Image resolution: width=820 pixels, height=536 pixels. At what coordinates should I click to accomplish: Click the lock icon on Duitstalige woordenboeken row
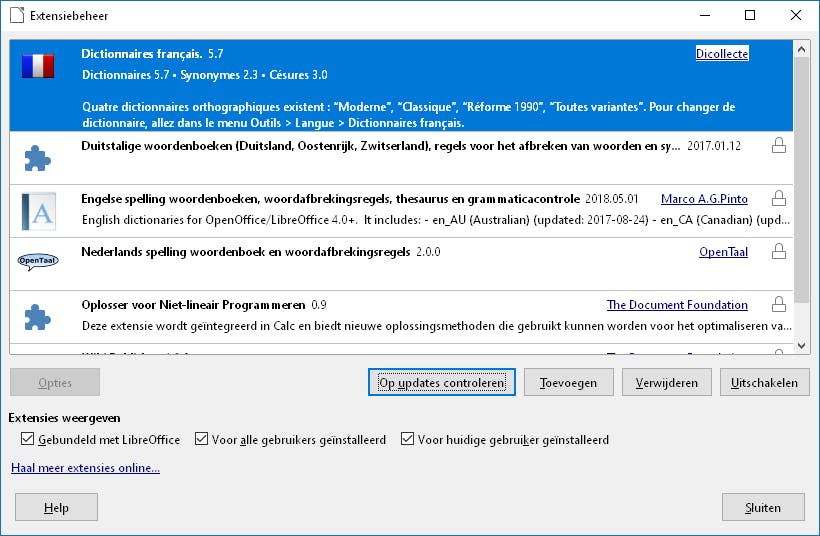779,145
